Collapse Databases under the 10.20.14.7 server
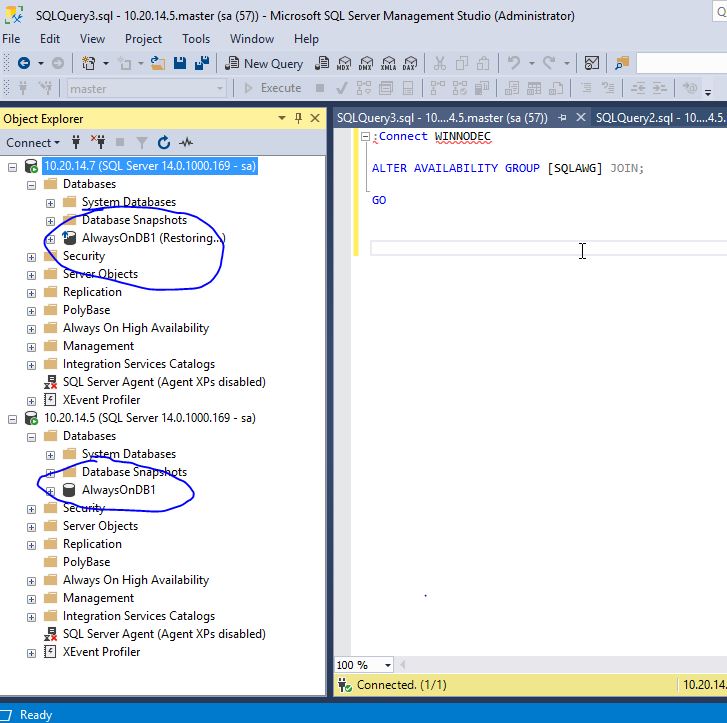 (x=32, y=185)
